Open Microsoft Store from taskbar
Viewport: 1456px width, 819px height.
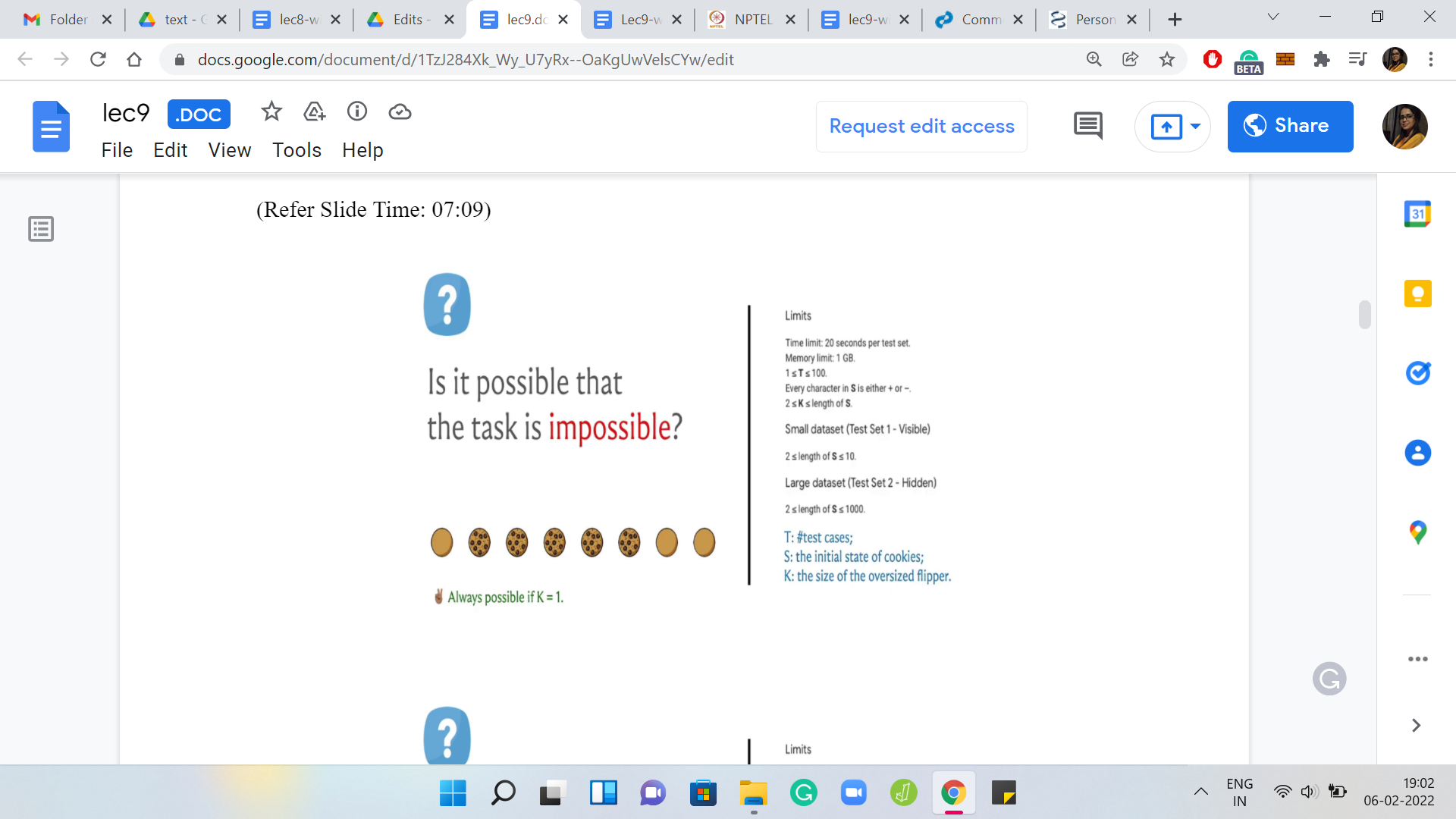[703, 793]
